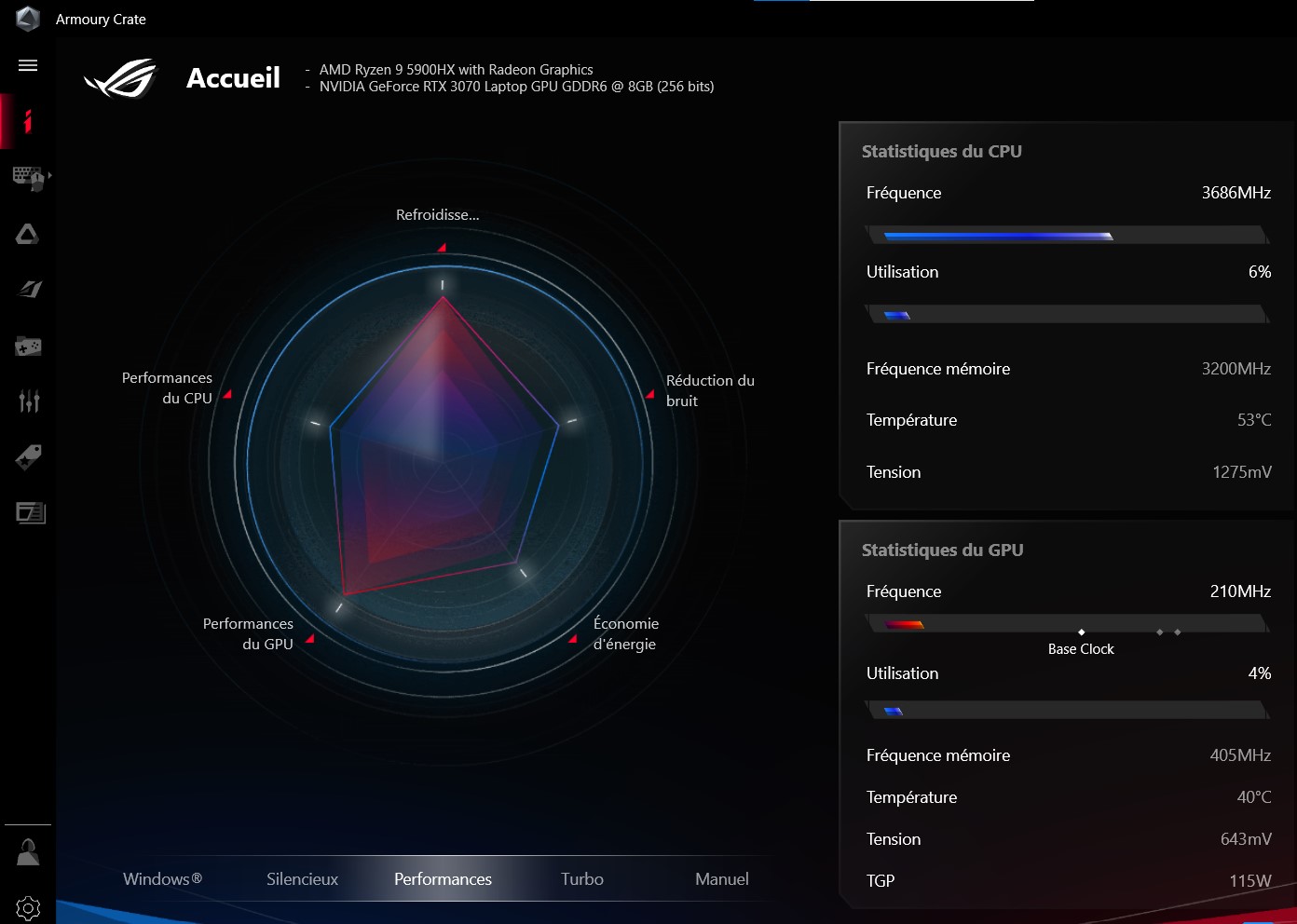
Task: Expand the Devices submenu arrow in the sidebar
Action: click(50, 175)
